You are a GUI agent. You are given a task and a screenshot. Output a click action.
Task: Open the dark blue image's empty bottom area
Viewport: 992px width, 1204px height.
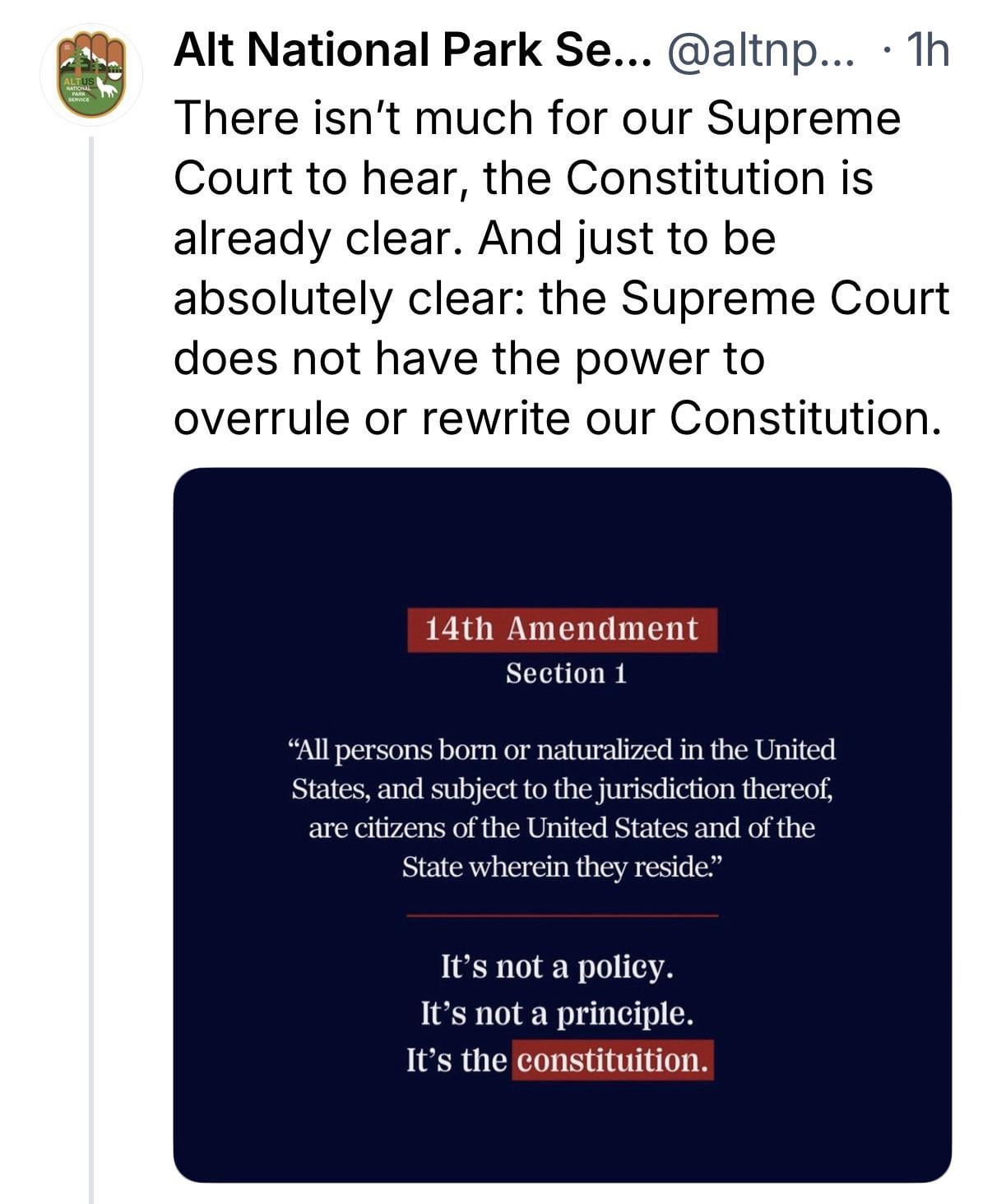562,1135
